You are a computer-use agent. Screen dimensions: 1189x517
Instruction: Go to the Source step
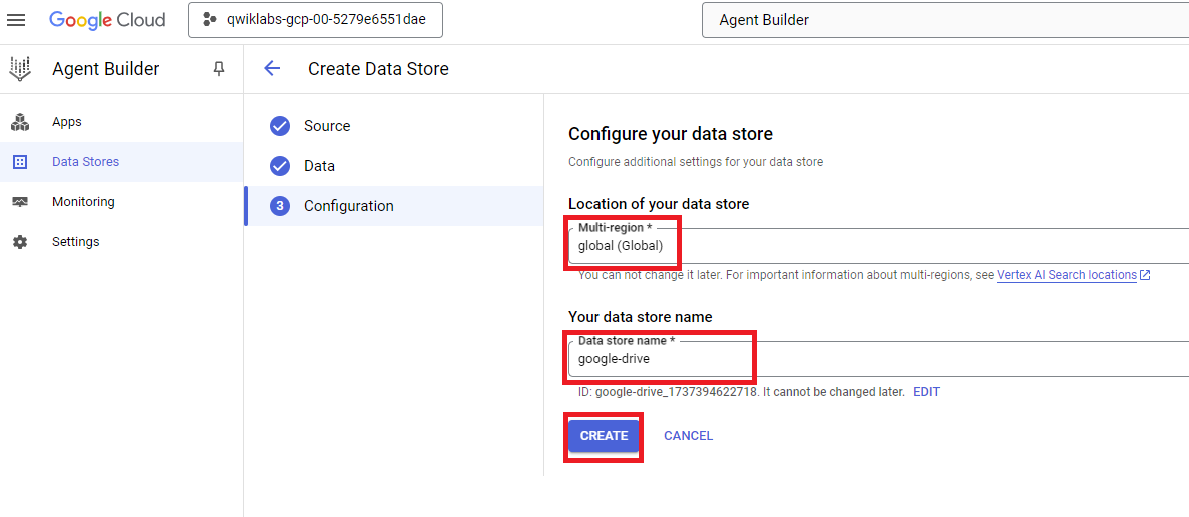(x=394, y=126)
